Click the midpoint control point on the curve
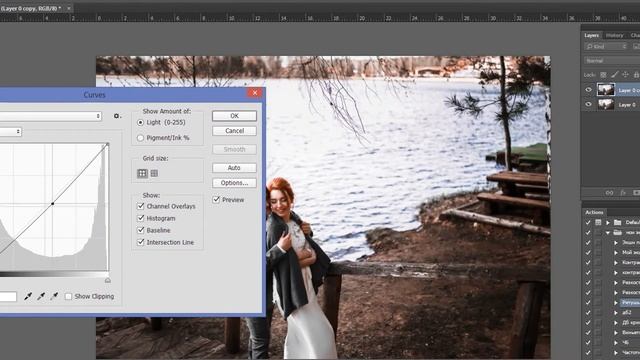The width and height of the screenshot is (640, 360). click(53, 204)
